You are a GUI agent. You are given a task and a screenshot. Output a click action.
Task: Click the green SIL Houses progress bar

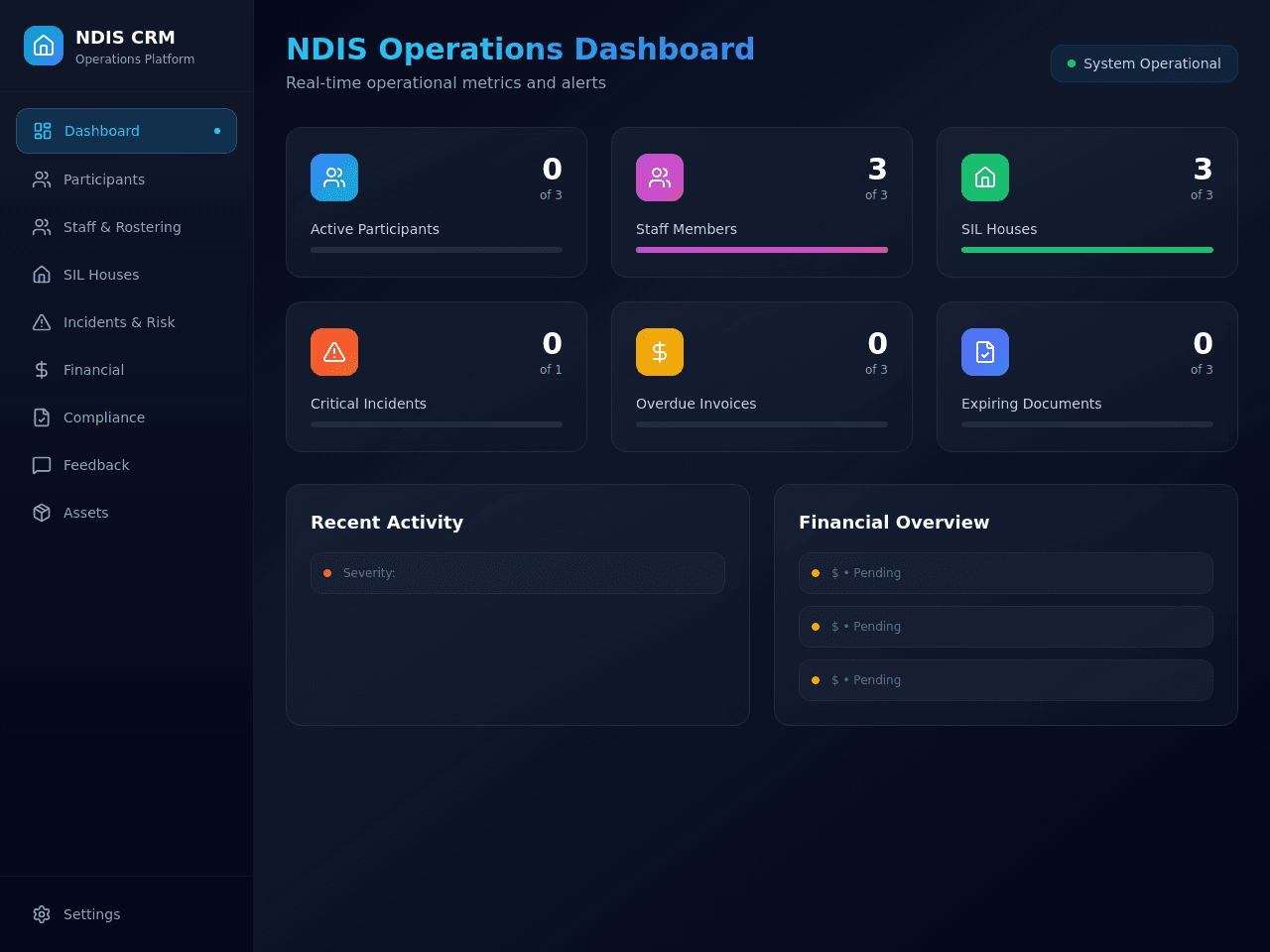pos(1087,250)
